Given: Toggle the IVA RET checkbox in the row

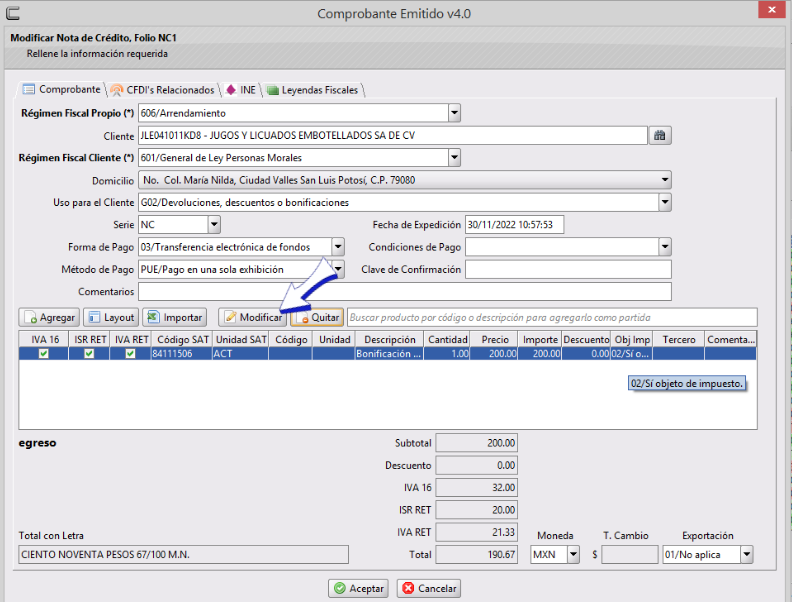Looking at the screenshot, I should [130, 354].
